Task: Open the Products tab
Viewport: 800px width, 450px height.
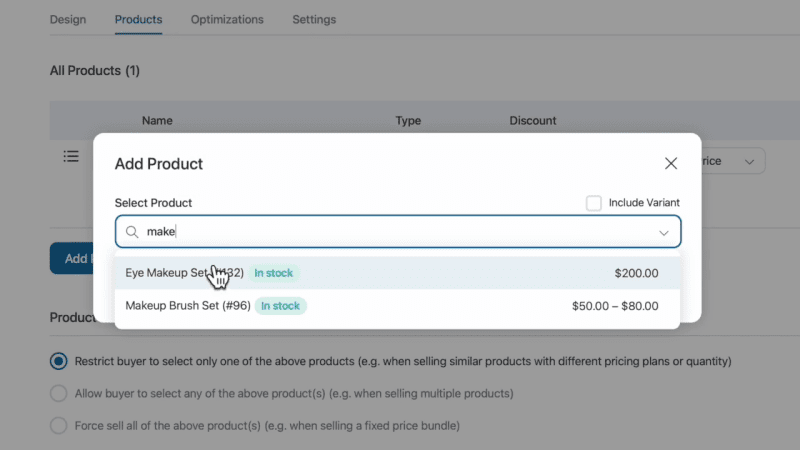Action: [x=138, y=19]
